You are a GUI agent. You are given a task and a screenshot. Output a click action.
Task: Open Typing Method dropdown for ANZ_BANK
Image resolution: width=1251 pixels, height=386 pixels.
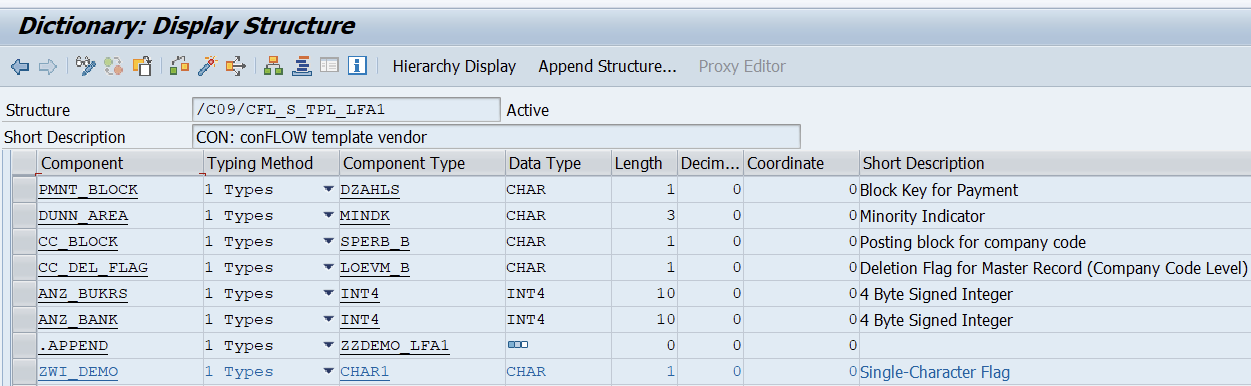click(329, 320)
